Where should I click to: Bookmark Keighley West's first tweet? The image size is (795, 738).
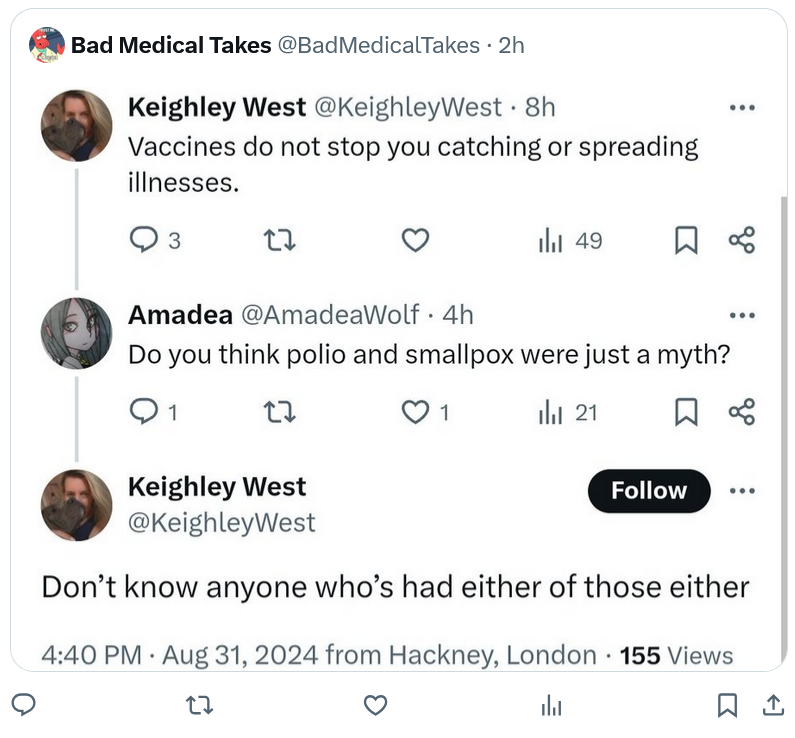pyautogui.click(x=686, y=240)
